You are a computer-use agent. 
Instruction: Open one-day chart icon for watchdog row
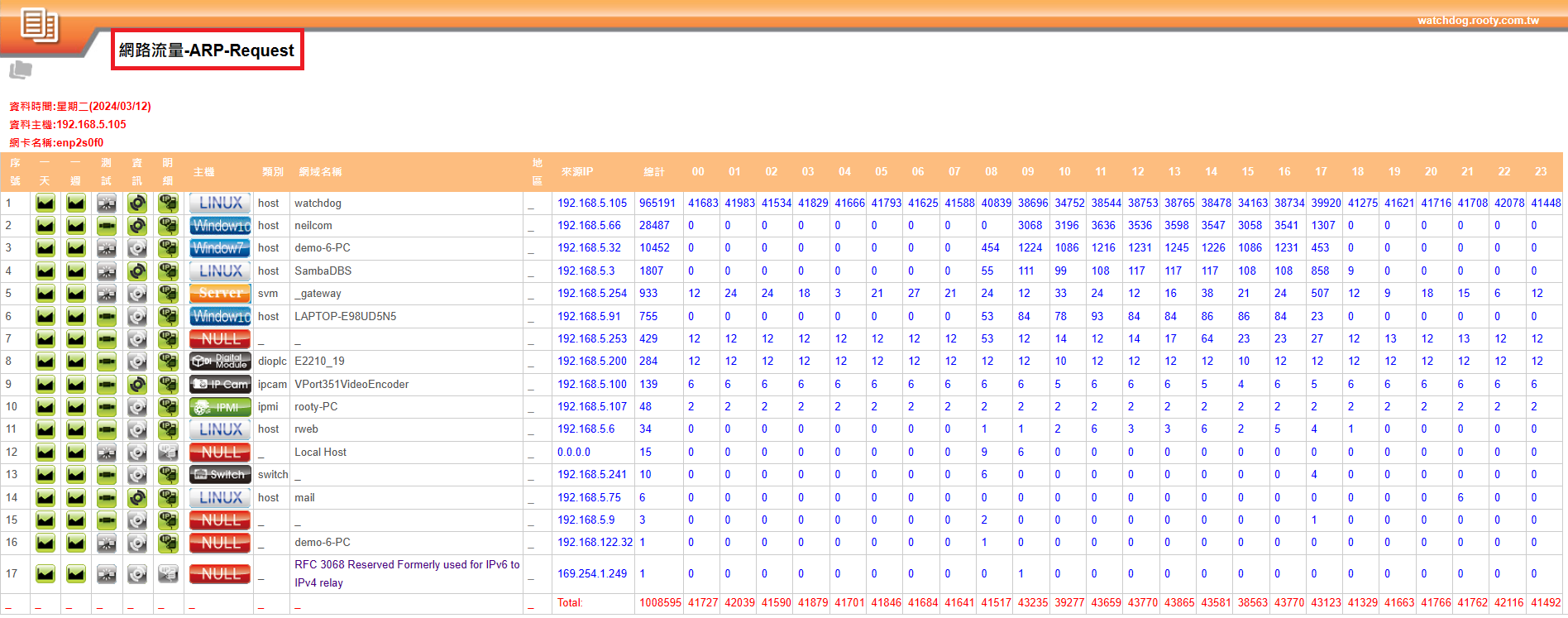tap(45, 203)
